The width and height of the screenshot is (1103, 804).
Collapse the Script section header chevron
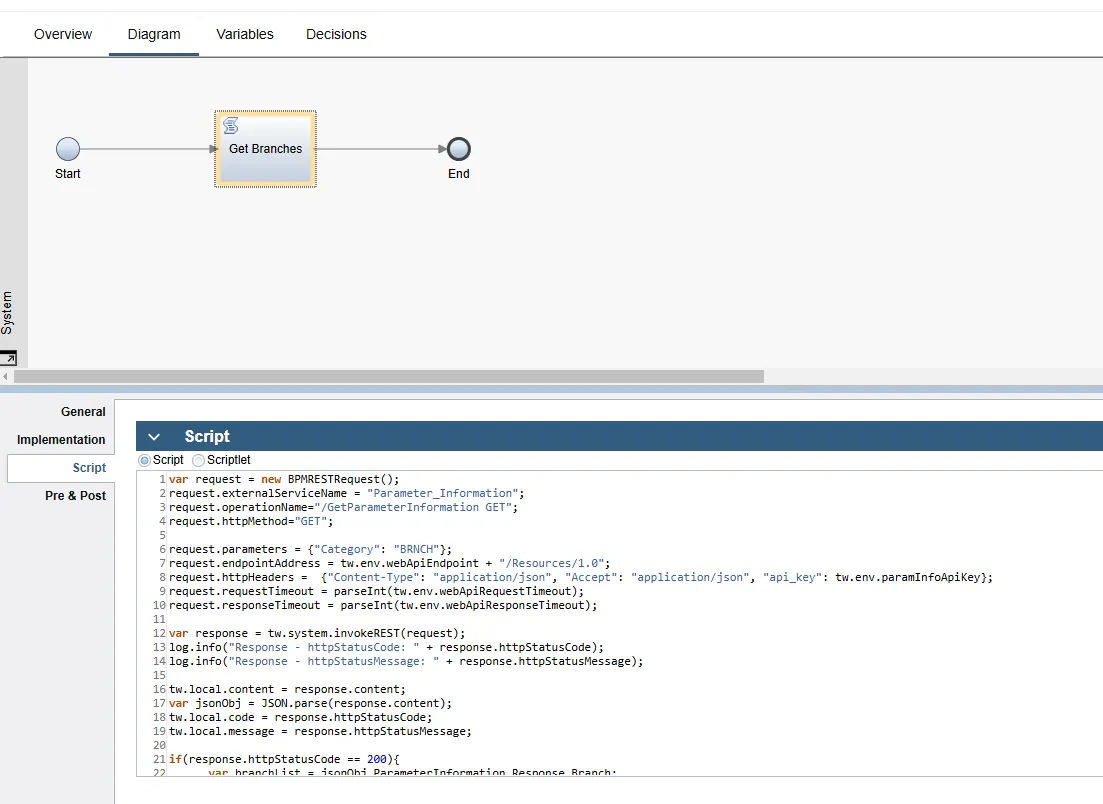tap(153, 436)
